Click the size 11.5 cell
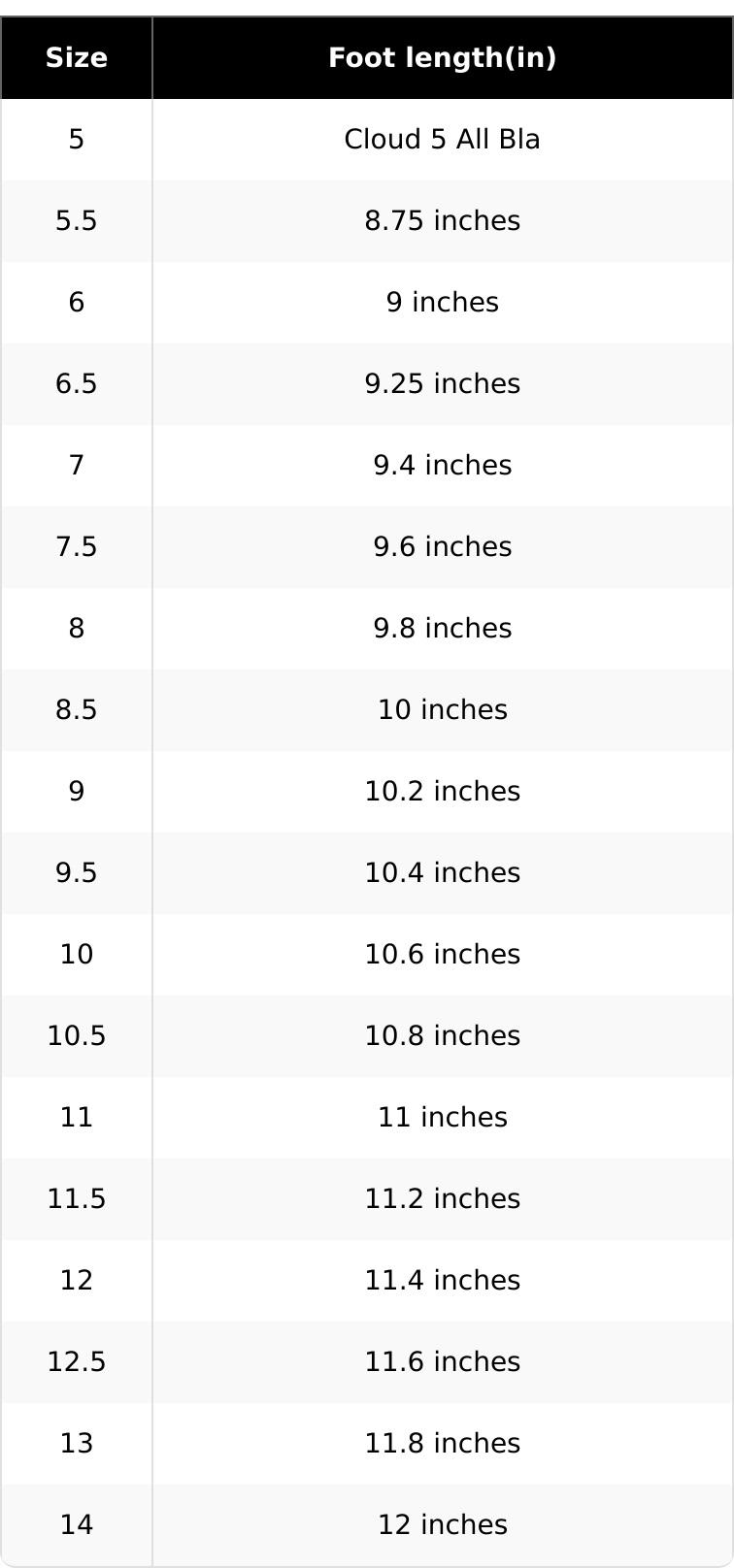 pyautogui.click(x=77, y=1199)
